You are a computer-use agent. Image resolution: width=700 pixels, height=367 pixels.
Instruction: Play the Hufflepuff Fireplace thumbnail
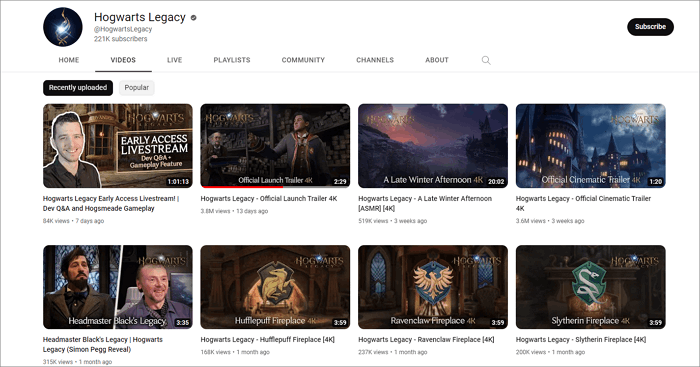point(275,287)
